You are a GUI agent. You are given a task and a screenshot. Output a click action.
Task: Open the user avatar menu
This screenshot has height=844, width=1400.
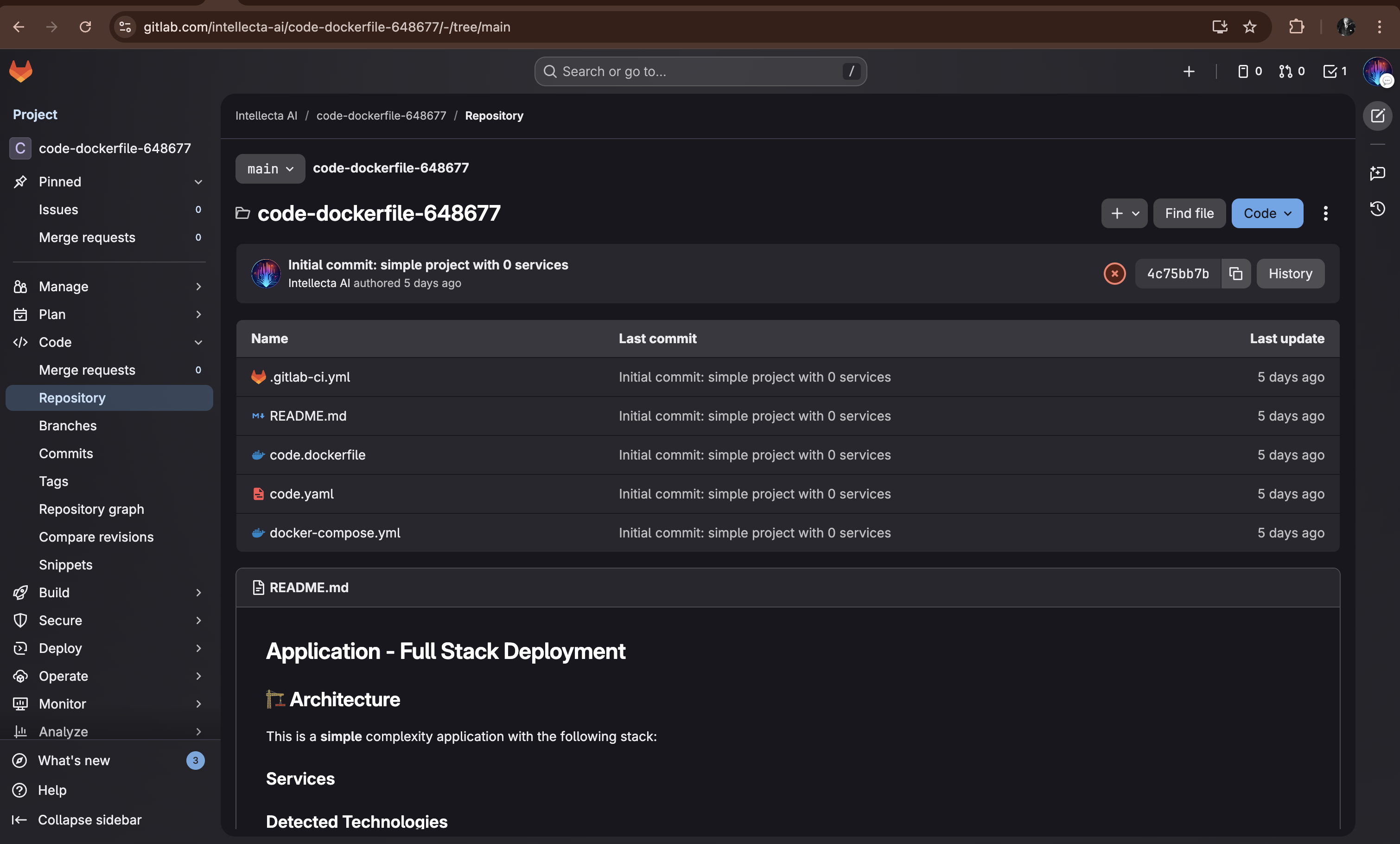pyautogui.click(x=1377, y=71)
